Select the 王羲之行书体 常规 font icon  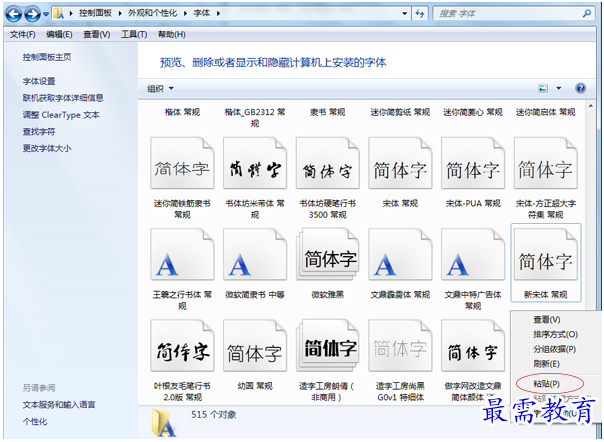182,254
